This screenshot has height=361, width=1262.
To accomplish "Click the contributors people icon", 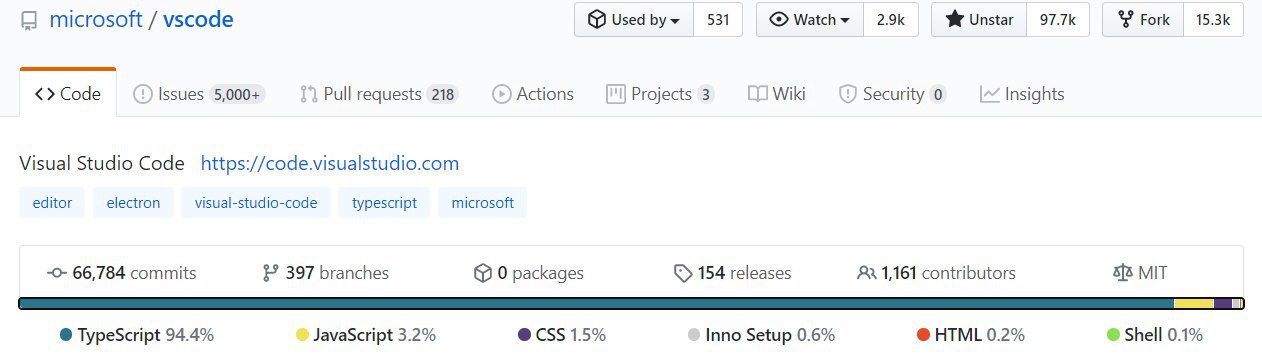I will (867, 273).
